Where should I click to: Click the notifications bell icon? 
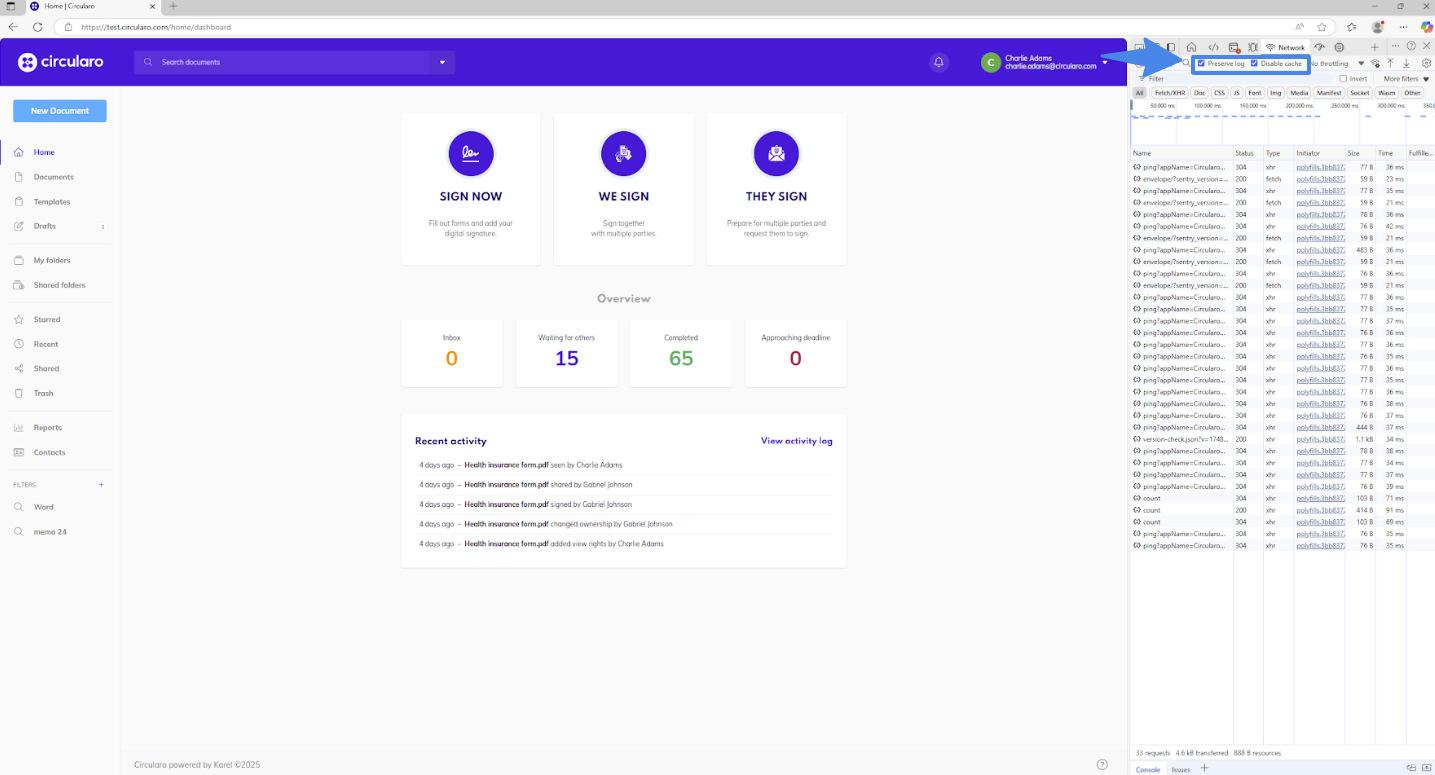938,62
